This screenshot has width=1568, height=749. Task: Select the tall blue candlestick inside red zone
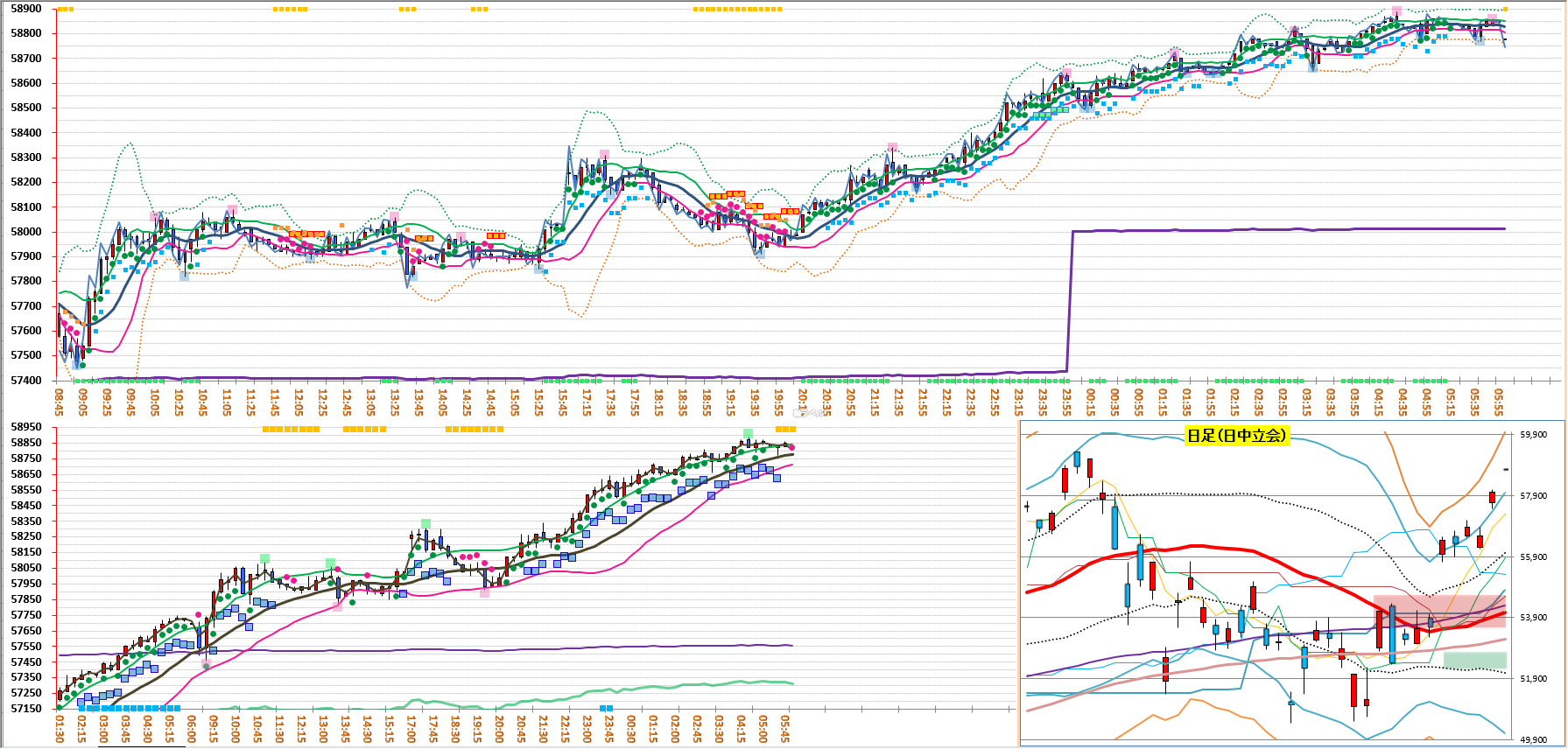pyautogui.click(x=1392, y=633)
